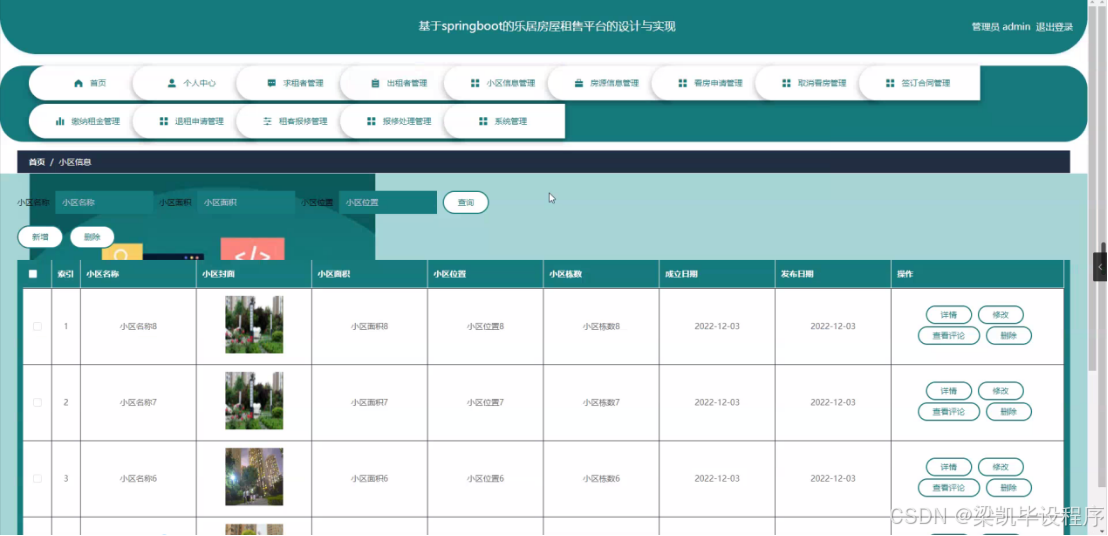Open the 看房申请管理 menu

(710, 83)
